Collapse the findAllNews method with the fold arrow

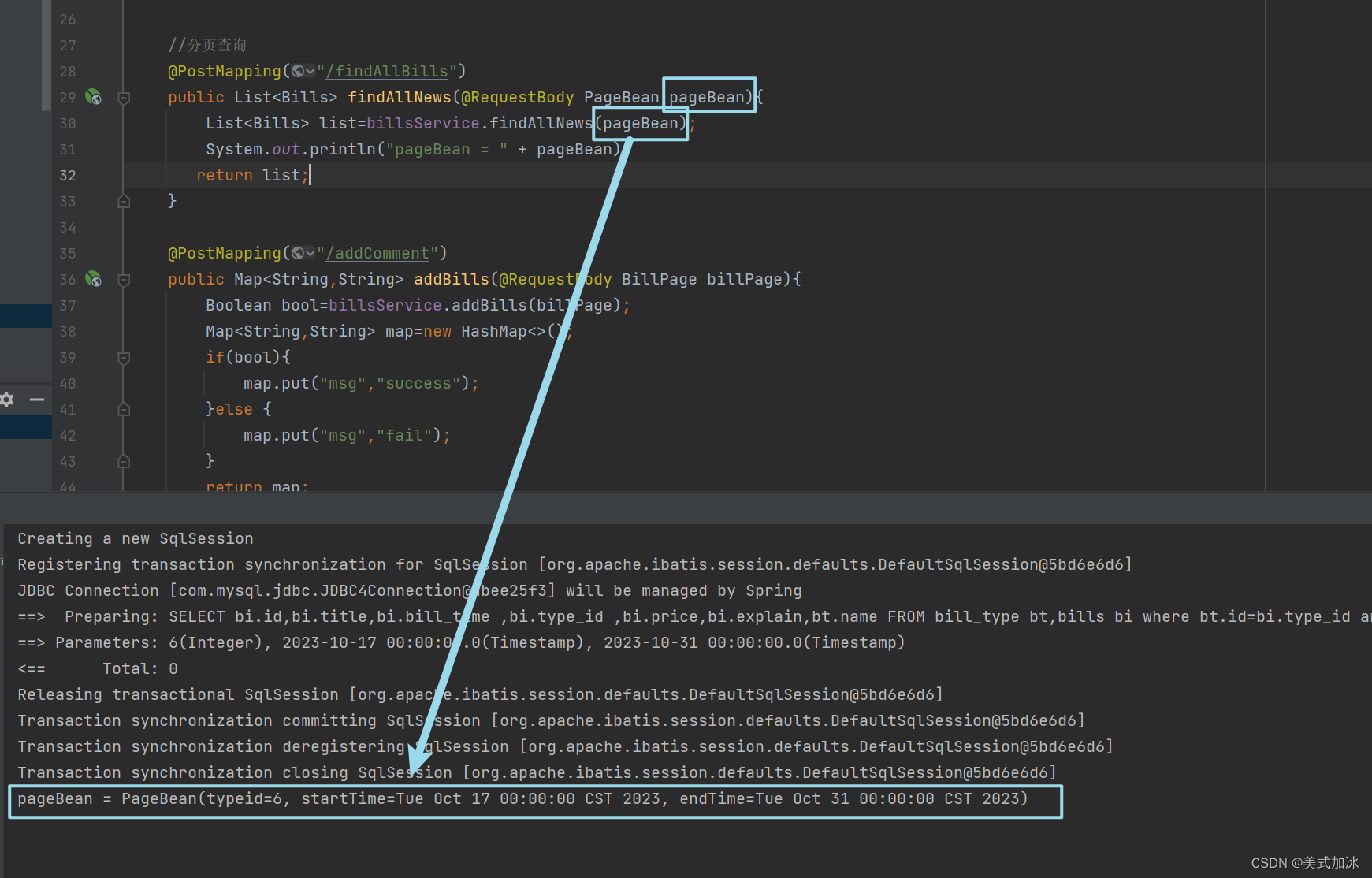[123, 98]
